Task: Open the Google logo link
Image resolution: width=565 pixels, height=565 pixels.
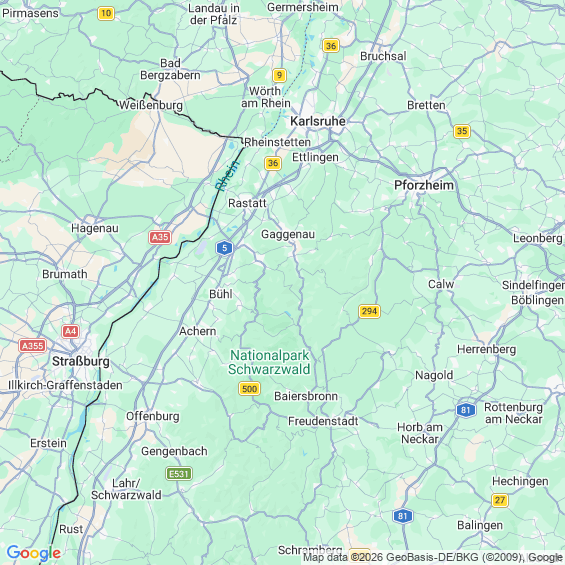Action: [x=34, y=553]
